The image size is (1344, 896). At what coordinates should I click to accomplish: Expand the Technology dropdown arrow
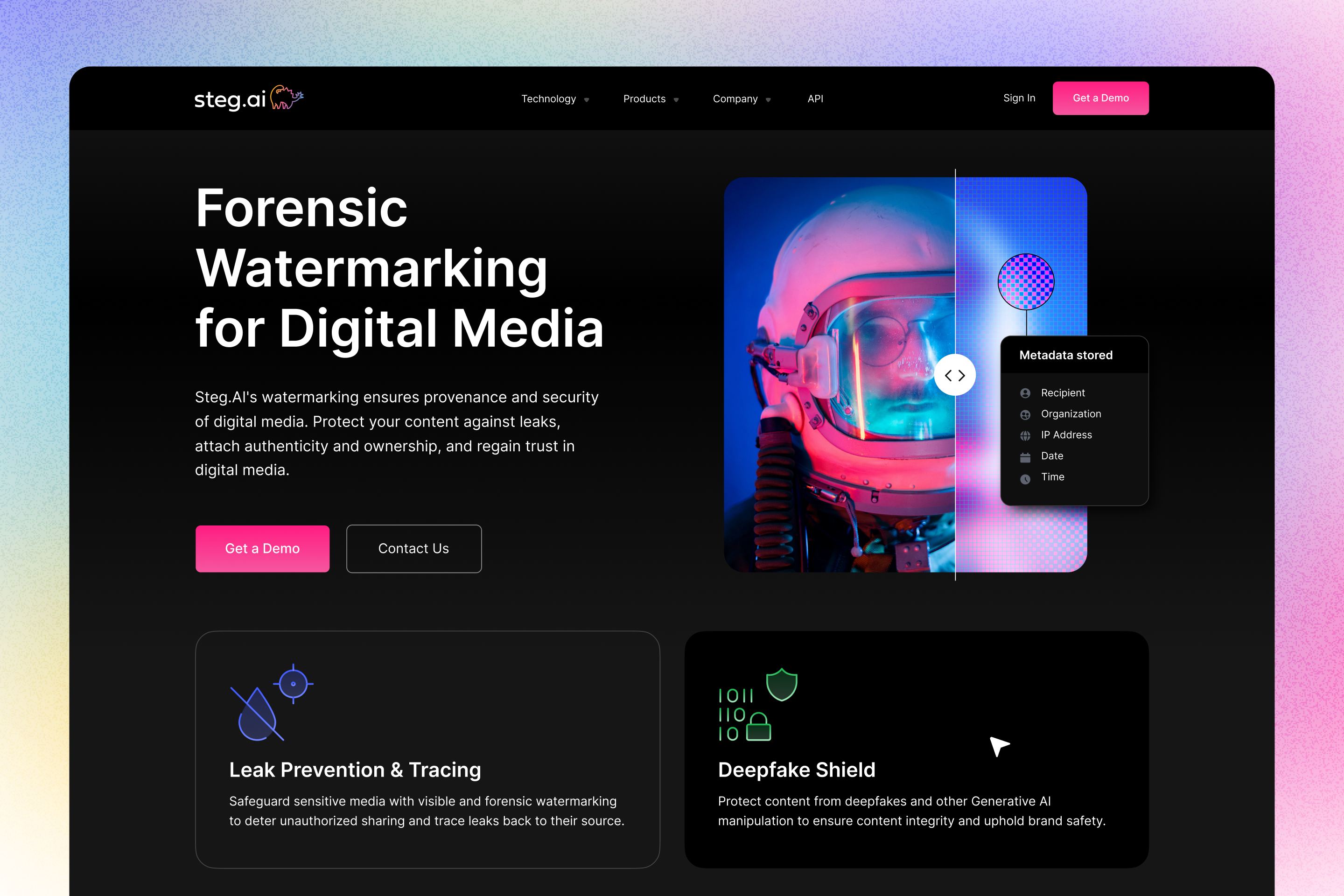pyautogui.click(x=586, y=100)
